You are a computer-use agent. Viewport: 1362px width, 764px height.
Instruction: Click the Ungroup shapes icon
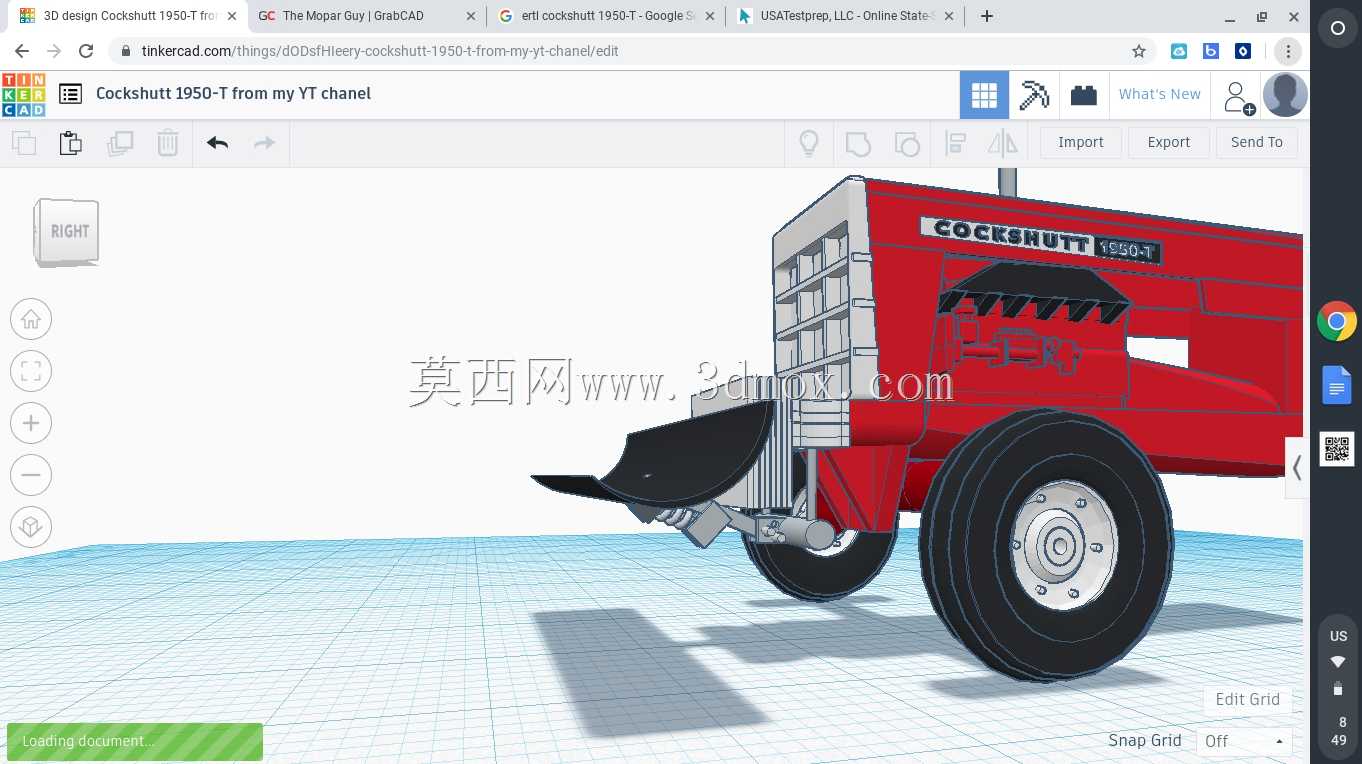(x=906, y=143)
